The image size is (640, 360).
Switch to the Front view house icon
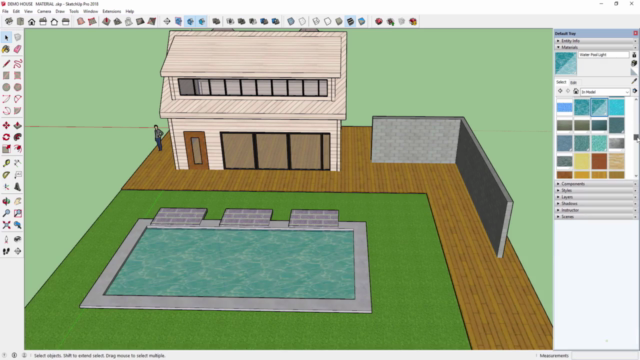tap(31, 21)
